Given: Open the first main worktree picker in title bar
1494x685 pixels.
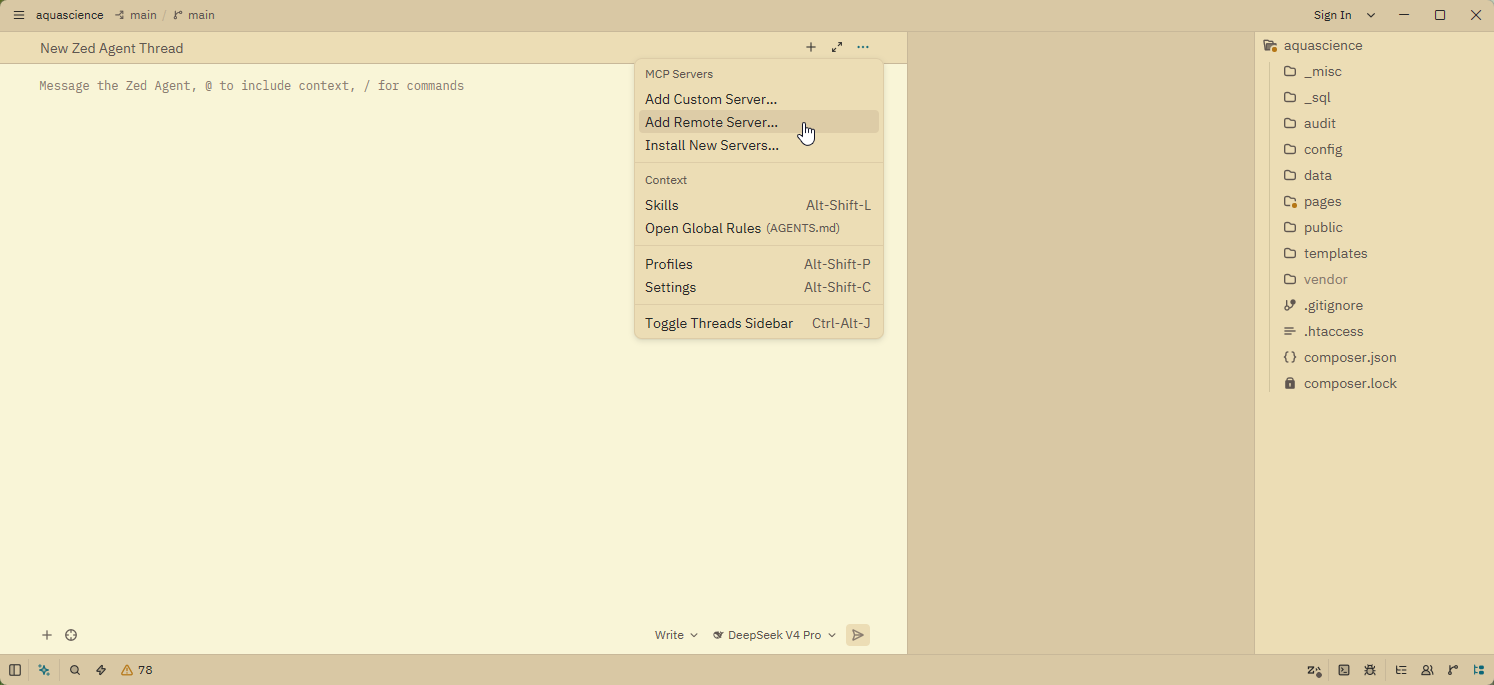Looking at the screenshot, I should pos(136,15).
